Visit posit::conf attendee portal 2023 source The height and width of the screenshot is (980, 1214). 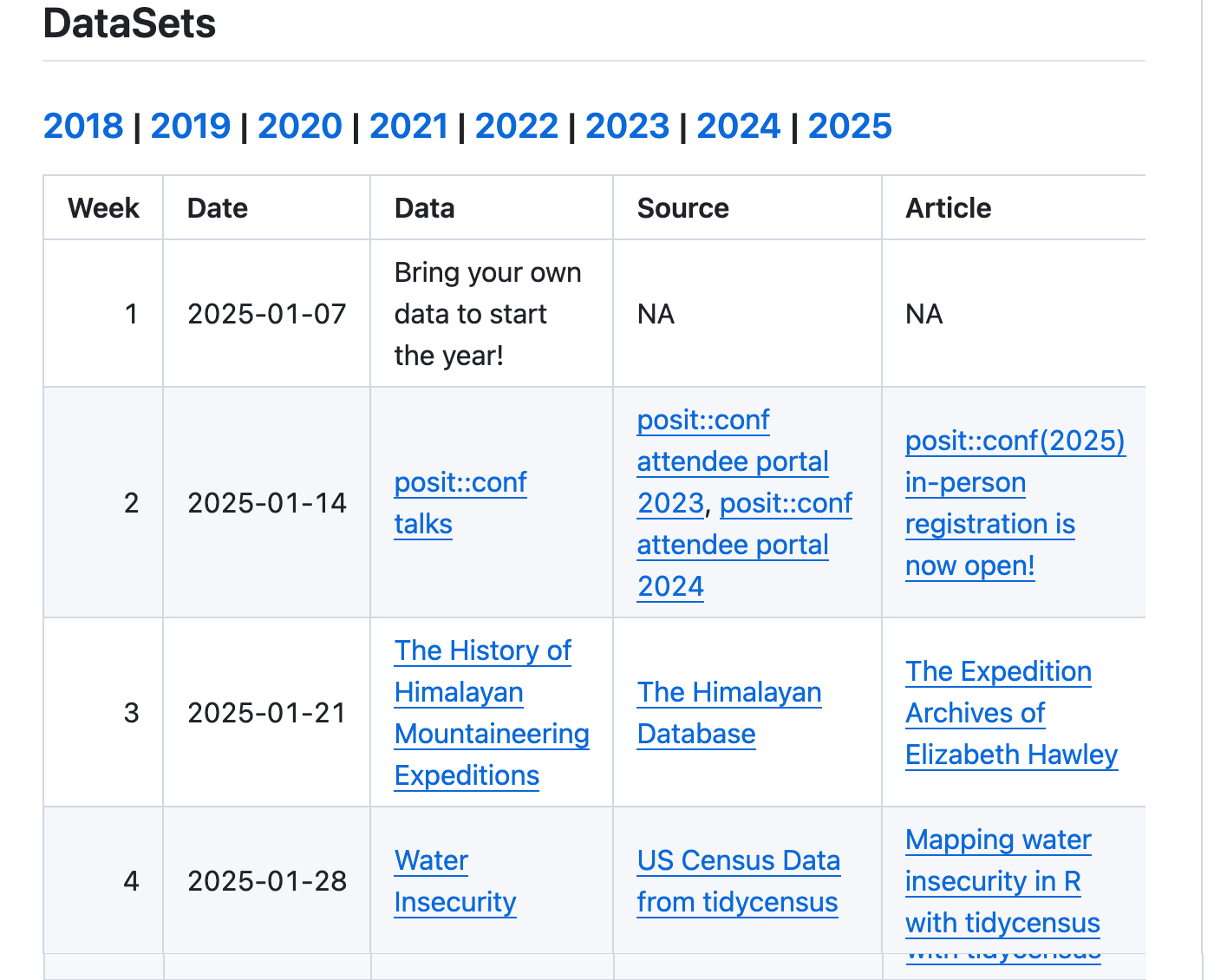[733, 461]
